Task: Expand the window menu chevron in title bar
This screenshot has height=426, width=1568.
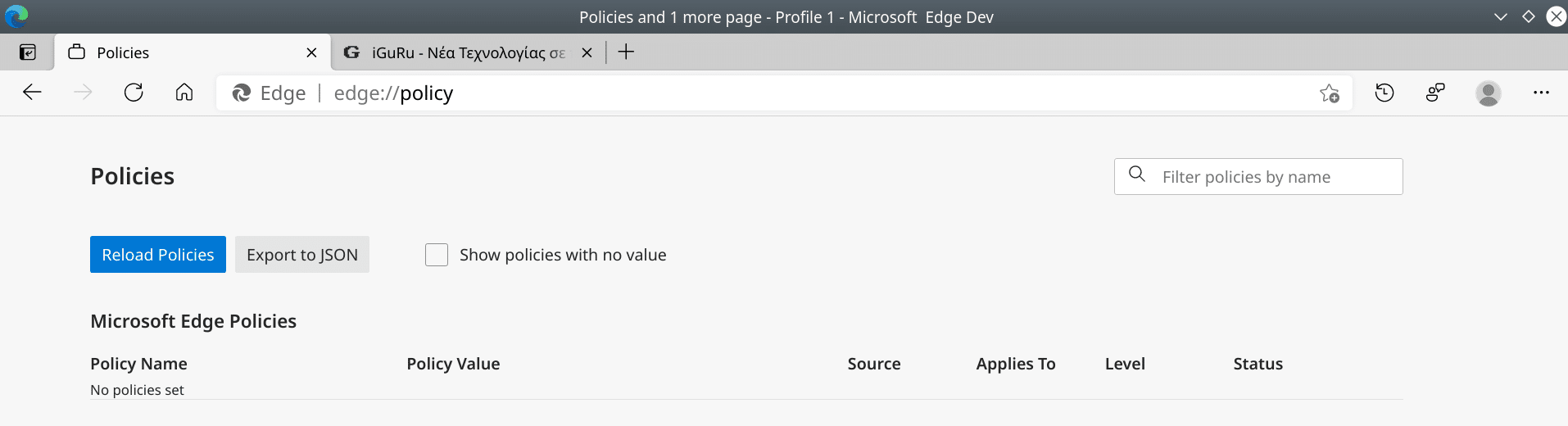Action: click(1501, 16)
